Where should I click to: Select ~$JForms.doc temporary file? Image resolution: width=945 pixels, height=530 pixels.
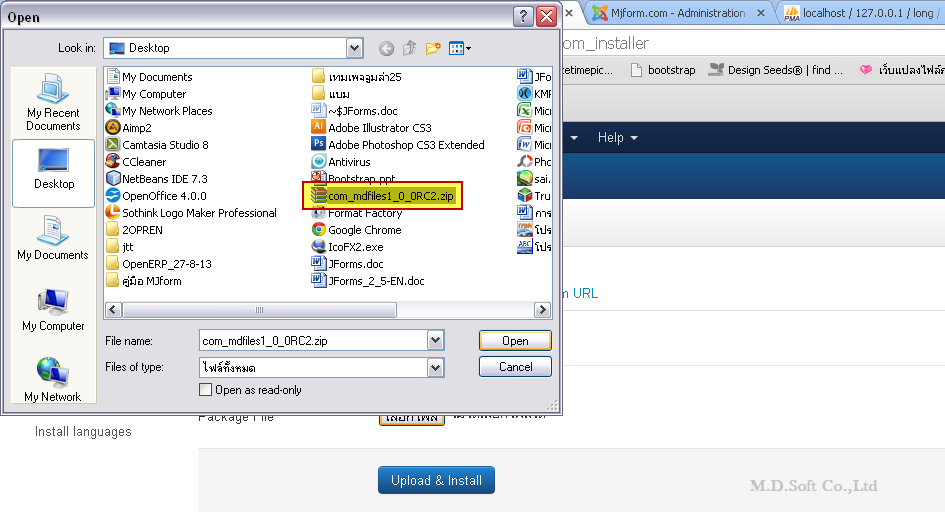354,111
